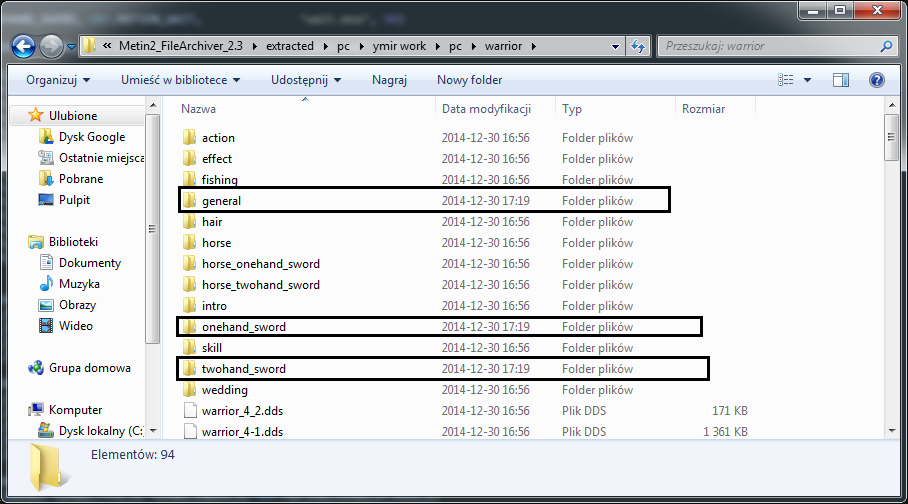
Task: Open the Udostępnij menu
Action: point(306,80)
